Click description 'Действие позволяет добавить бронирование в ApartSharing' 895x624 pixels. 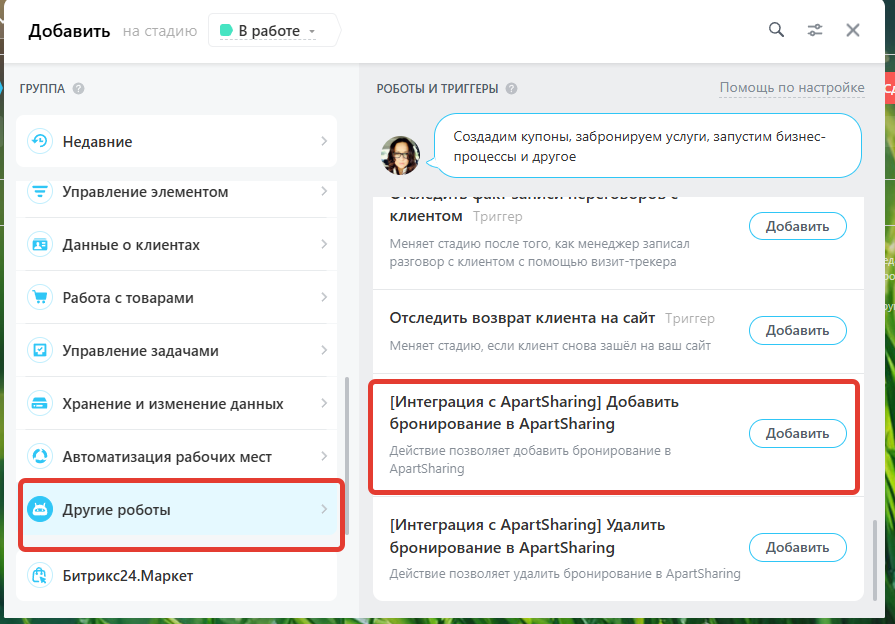click(x=530, y=460)
